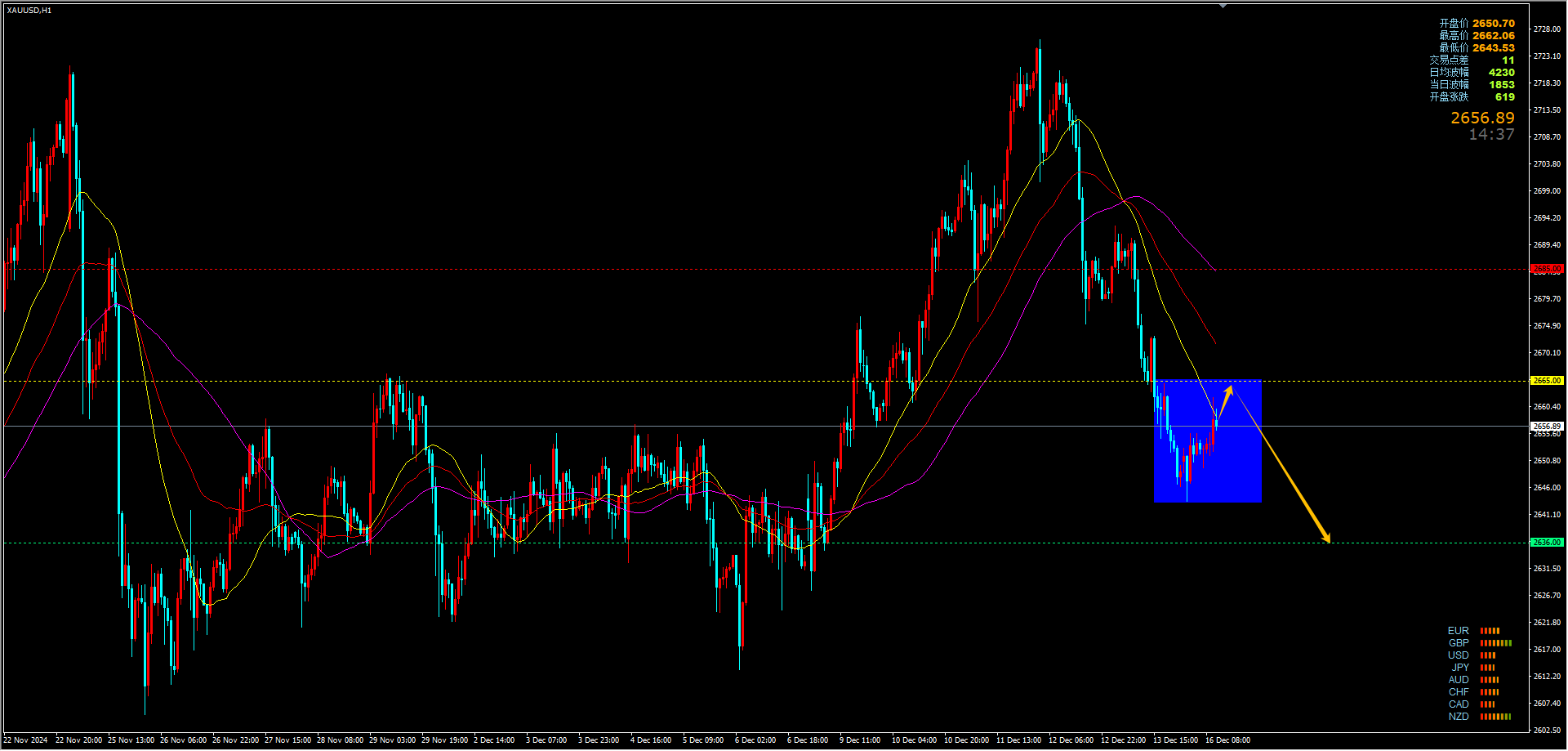Click the EUR strength meter bars
Viewport: 1568px width, 751px height.
click(x=1490, y=631)
